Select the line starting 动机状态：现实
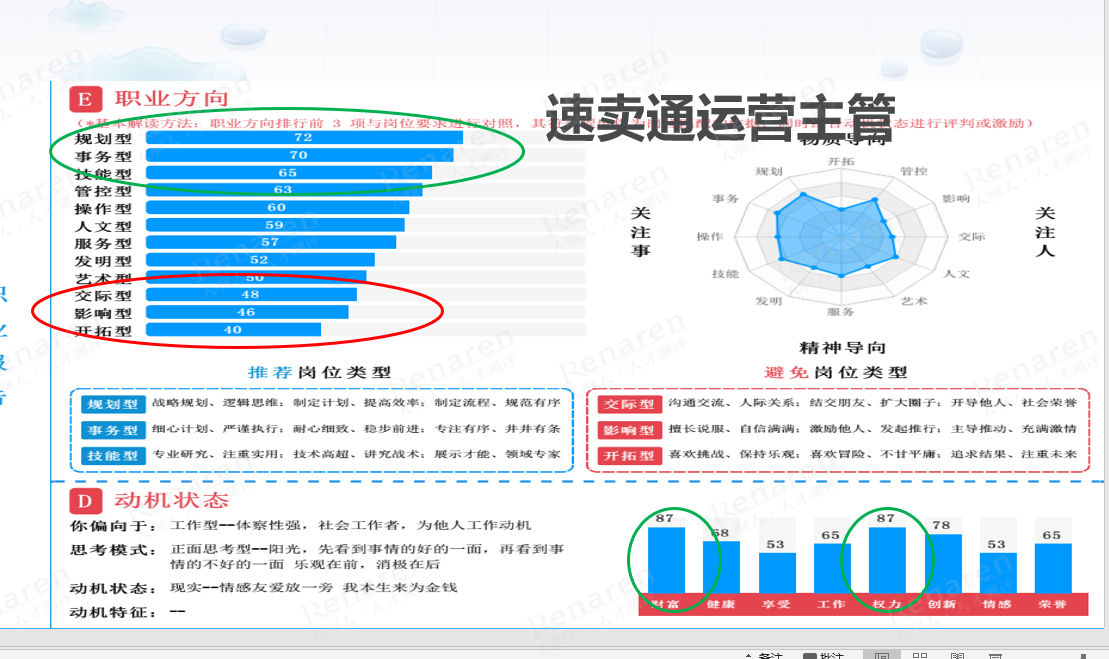1109x659 pixels. coord(263,588)
